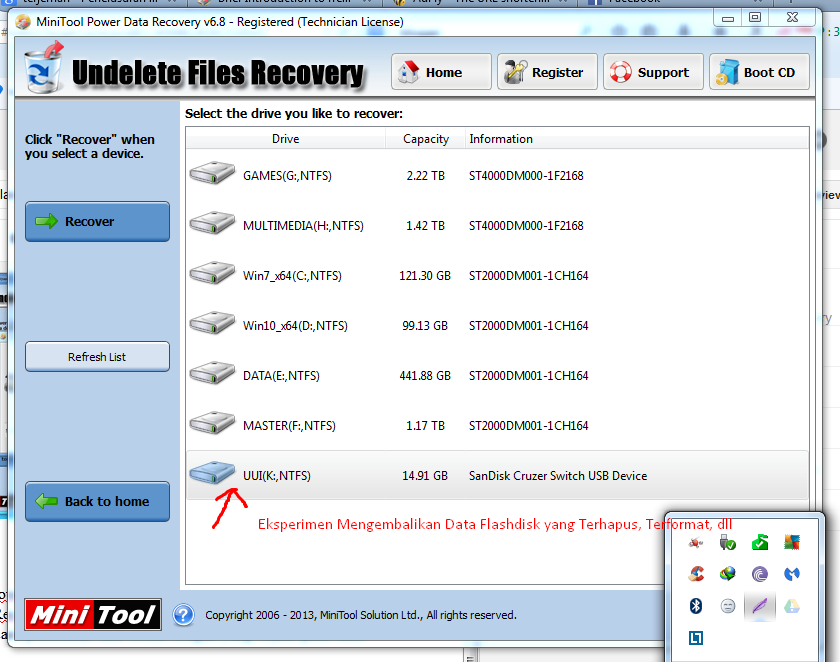Select Back to home
The image size is (840, 662).
tap(97, 503)
